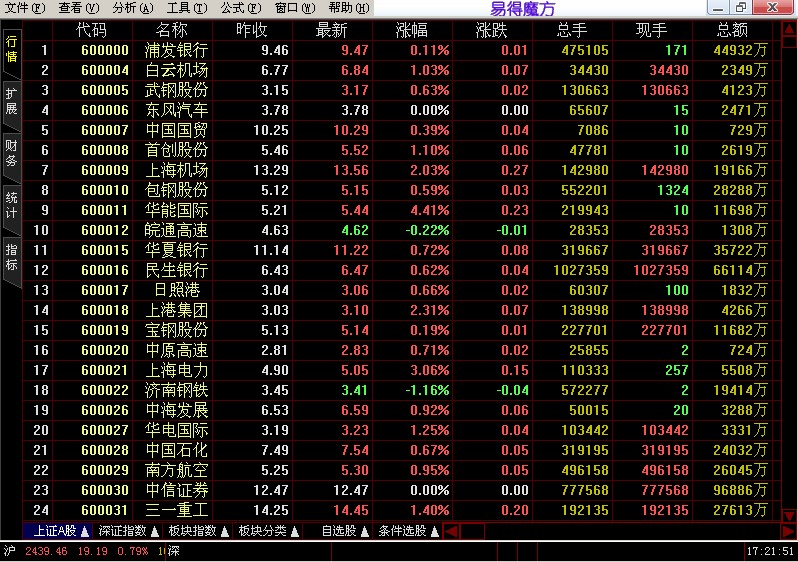Image resolution: width=798 pixels, height=562 pixels.
Task: Open the 分析(A) menu
Action: click(132, 8)
